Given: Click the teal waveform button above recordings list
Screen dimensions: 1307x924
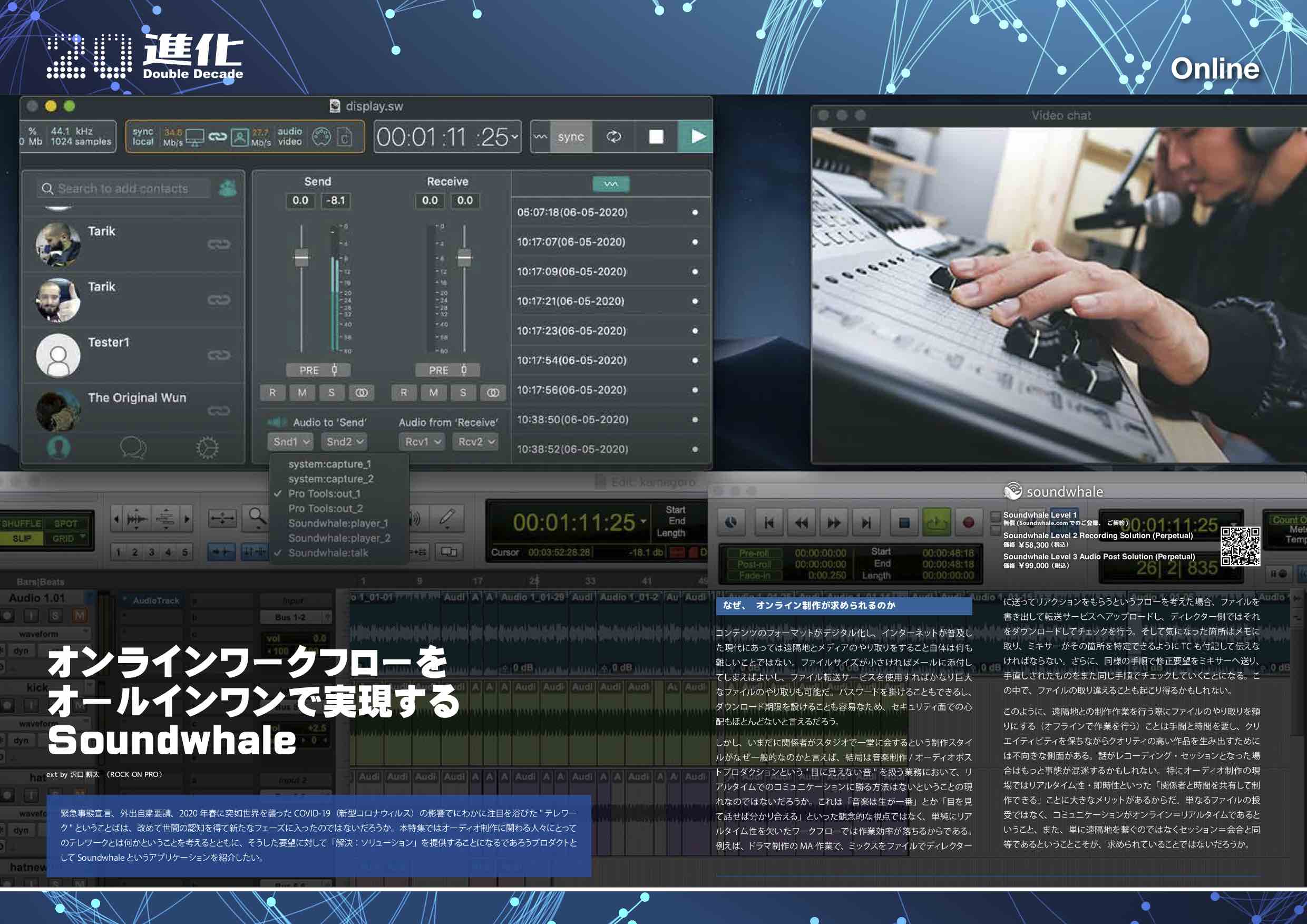Looking at the screenshot, I should point(611,184).
